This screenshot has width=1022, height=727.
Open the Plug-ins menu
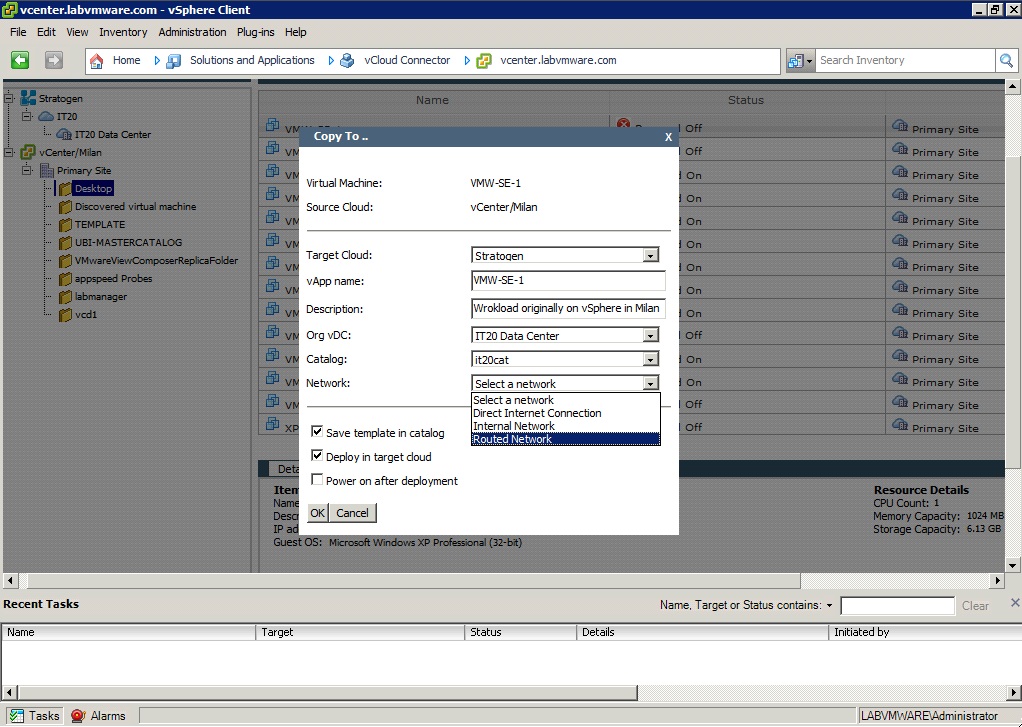(256, 32)
